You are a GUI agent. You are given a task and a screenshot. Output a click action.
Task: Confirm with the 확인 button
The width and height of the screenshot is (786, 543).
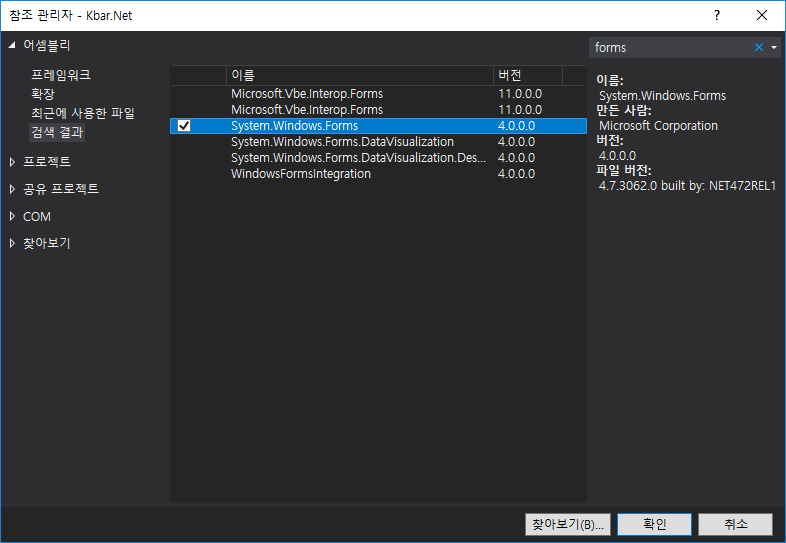point(654,524)
